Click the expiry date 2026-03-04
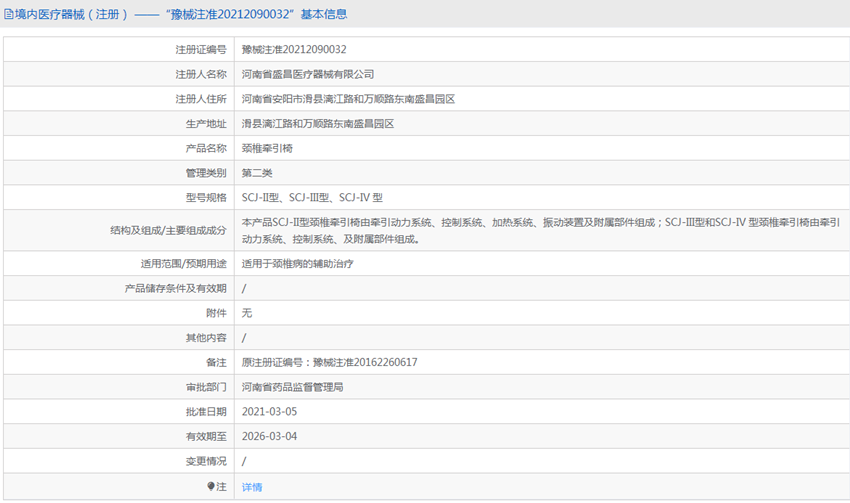This screenshot has width=850, height=503. pyautogui.click(x=269, y=436)
